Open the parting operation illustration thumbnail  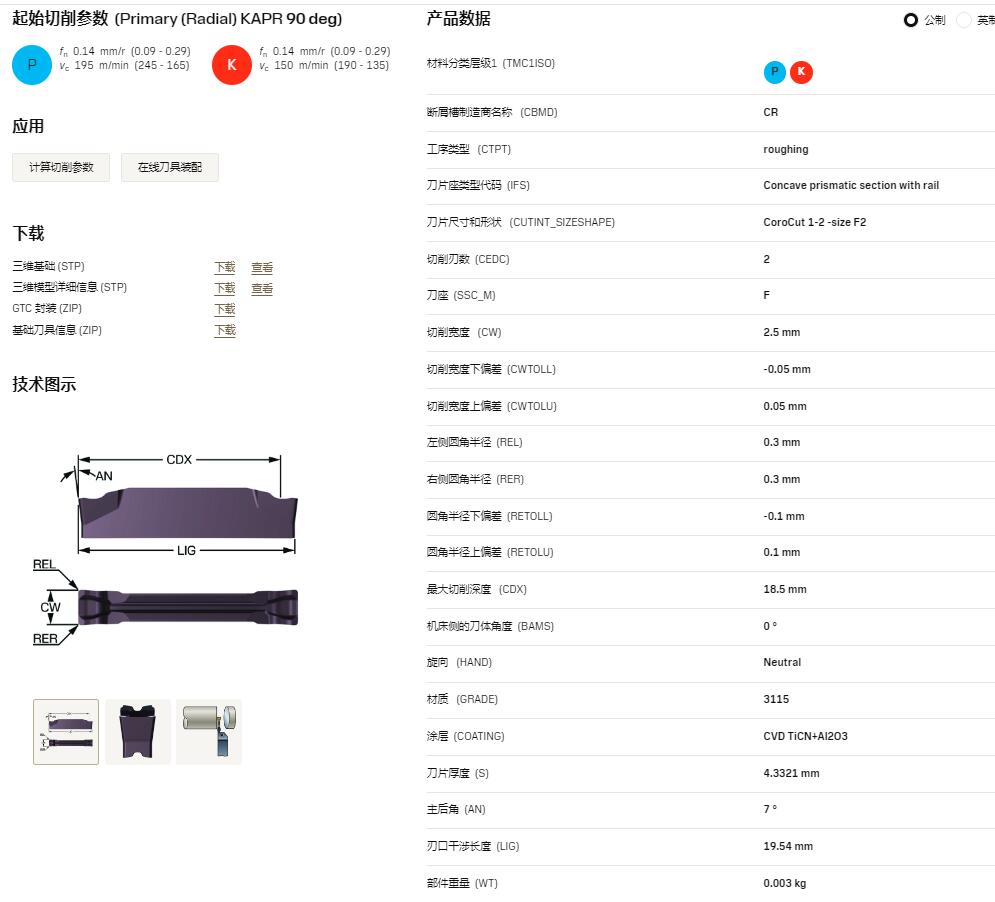pos(209,732)
